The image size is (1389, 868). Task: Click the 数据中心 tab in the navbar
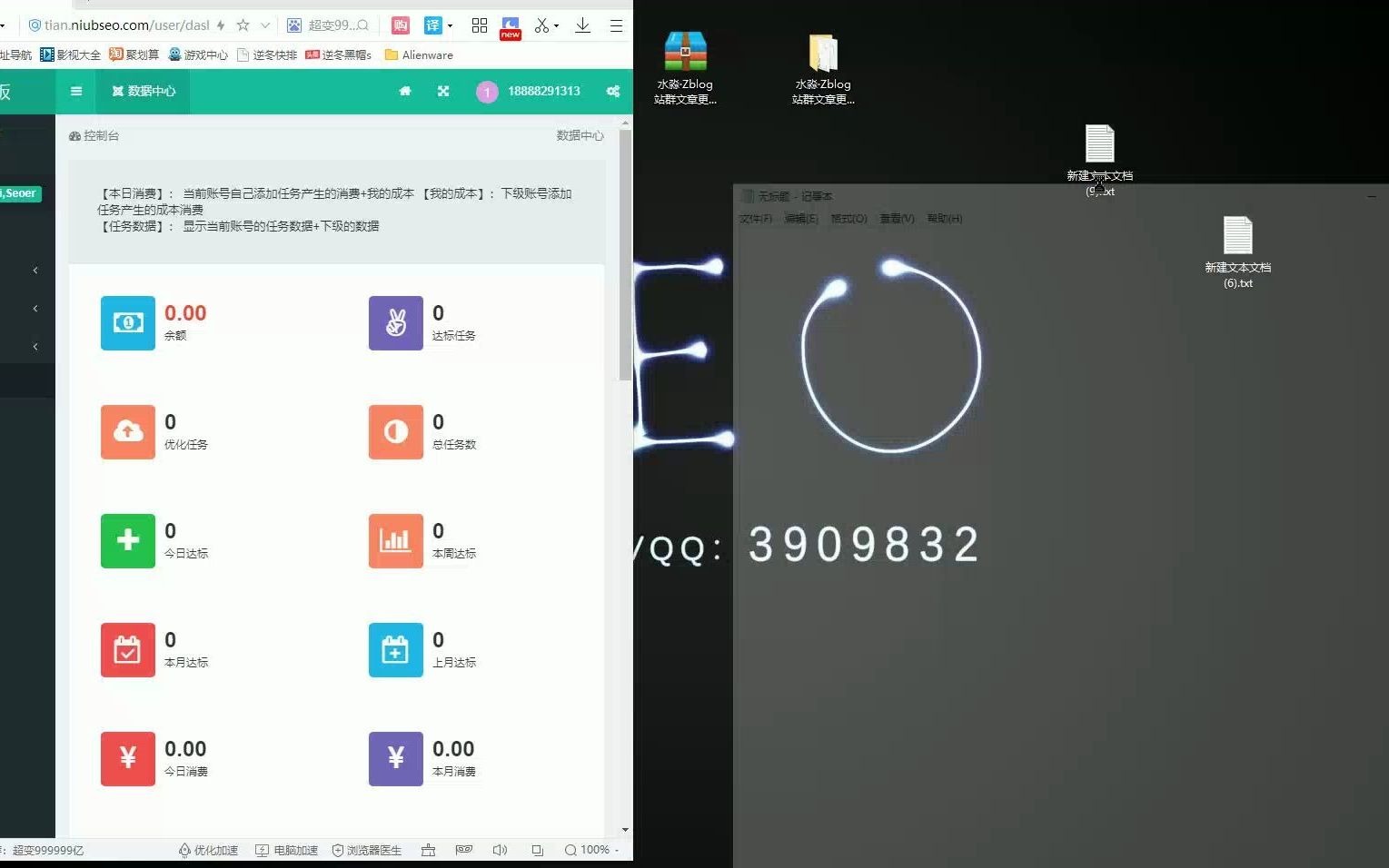[143, 91]
